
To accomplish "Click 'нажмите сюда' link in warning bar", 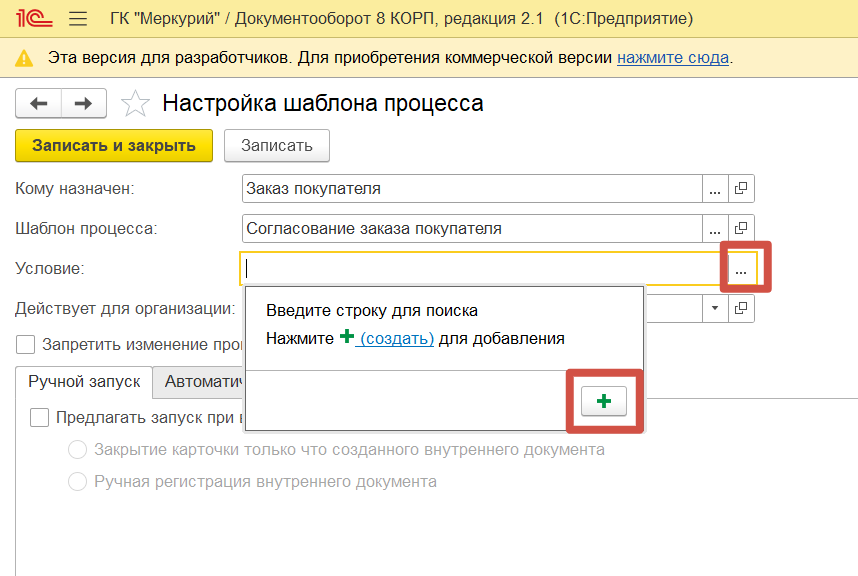I will (672, 57).
